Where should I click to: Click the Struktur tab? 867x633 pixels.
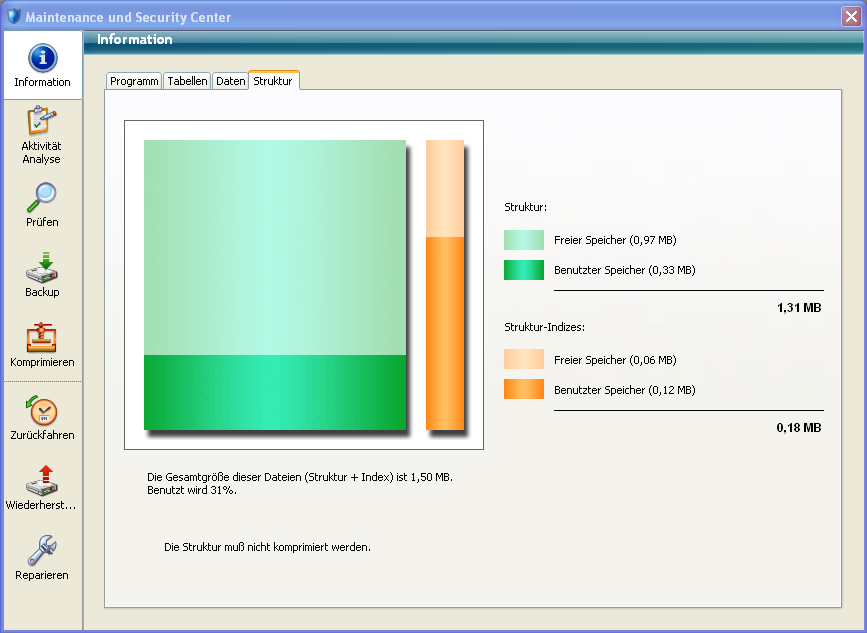[273, 81]
